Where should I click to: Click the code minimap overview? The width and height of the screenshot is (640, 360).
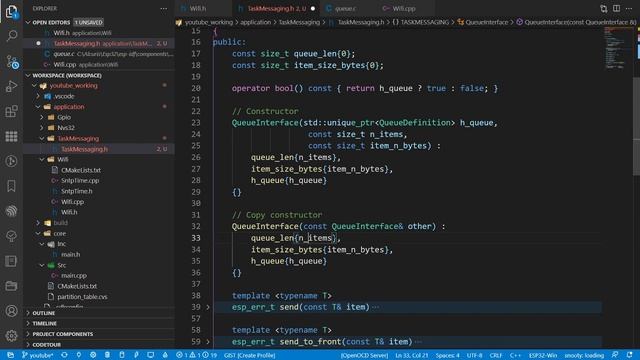click(x=618, y=48)
